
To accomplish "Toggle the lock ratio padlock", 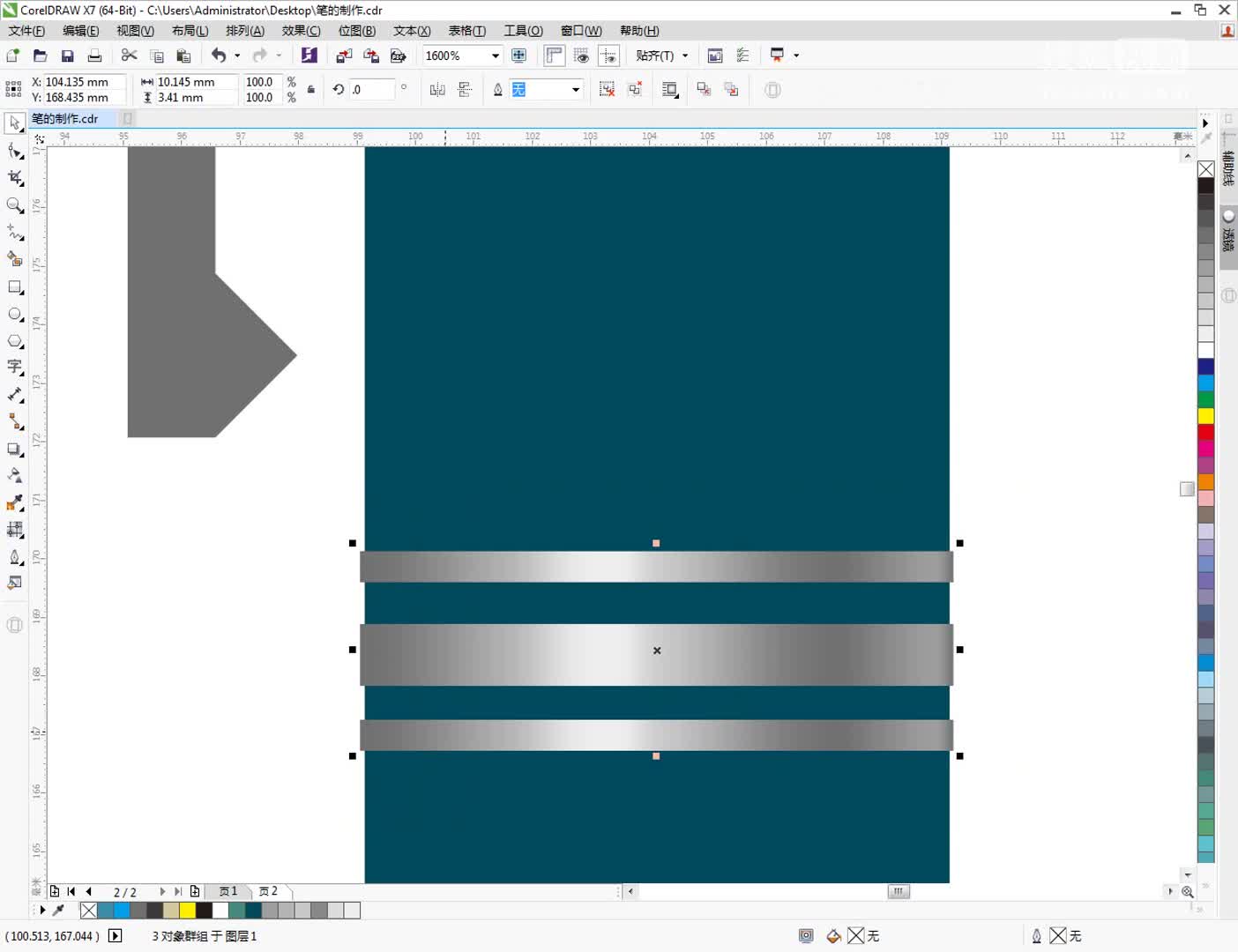I will [x=310, y=89].
